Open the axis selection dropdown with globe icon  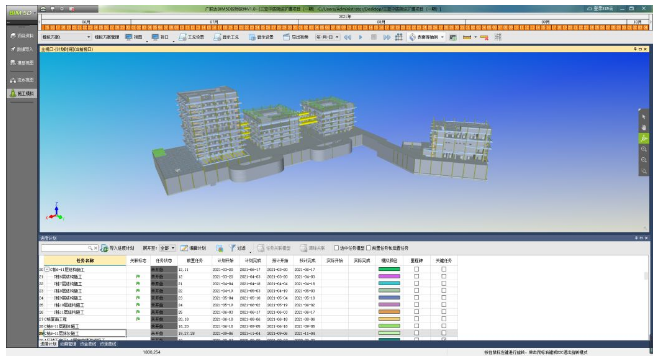pos(426,37)
